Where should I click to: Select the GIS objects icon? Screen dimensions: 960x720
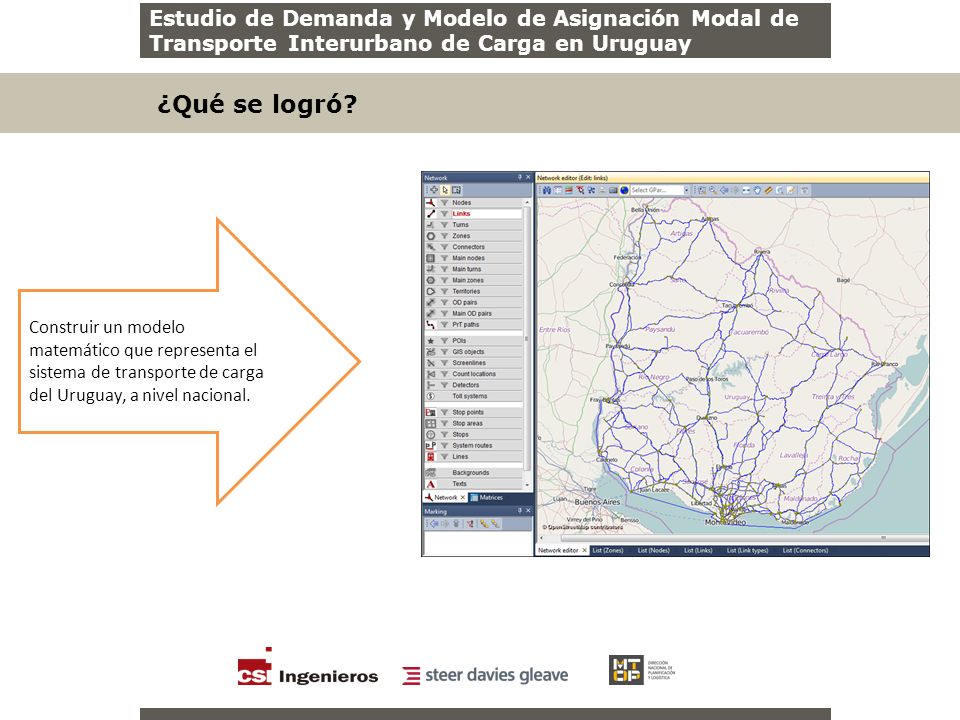[x=430, y=351]
